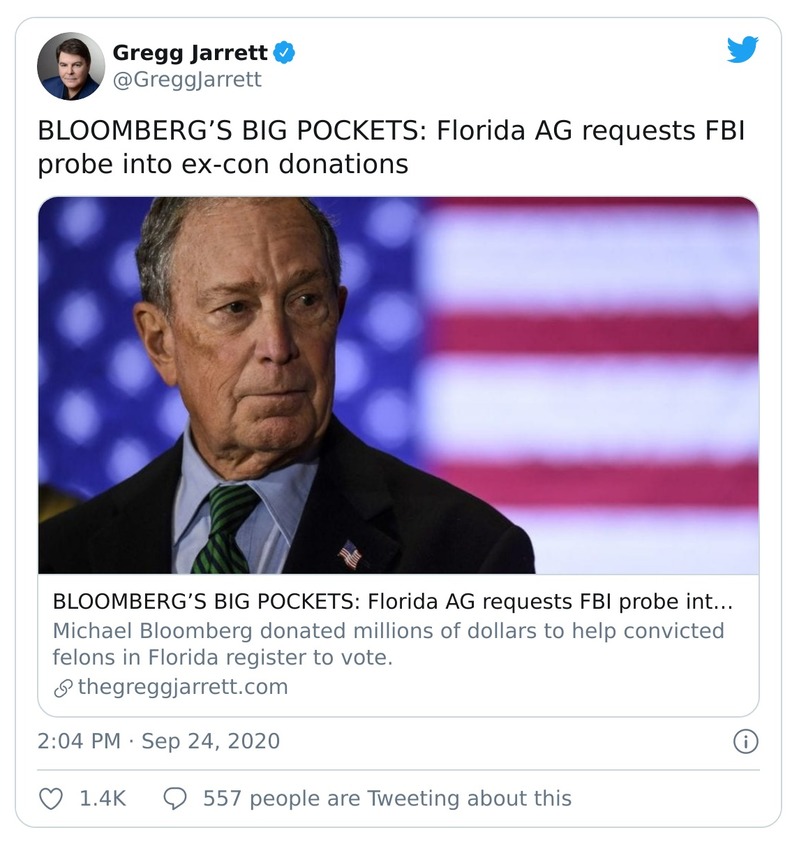Click the chain link icon beside the domain
The width and height of the screenshot is (799, 844).
[x=62, y=688]
